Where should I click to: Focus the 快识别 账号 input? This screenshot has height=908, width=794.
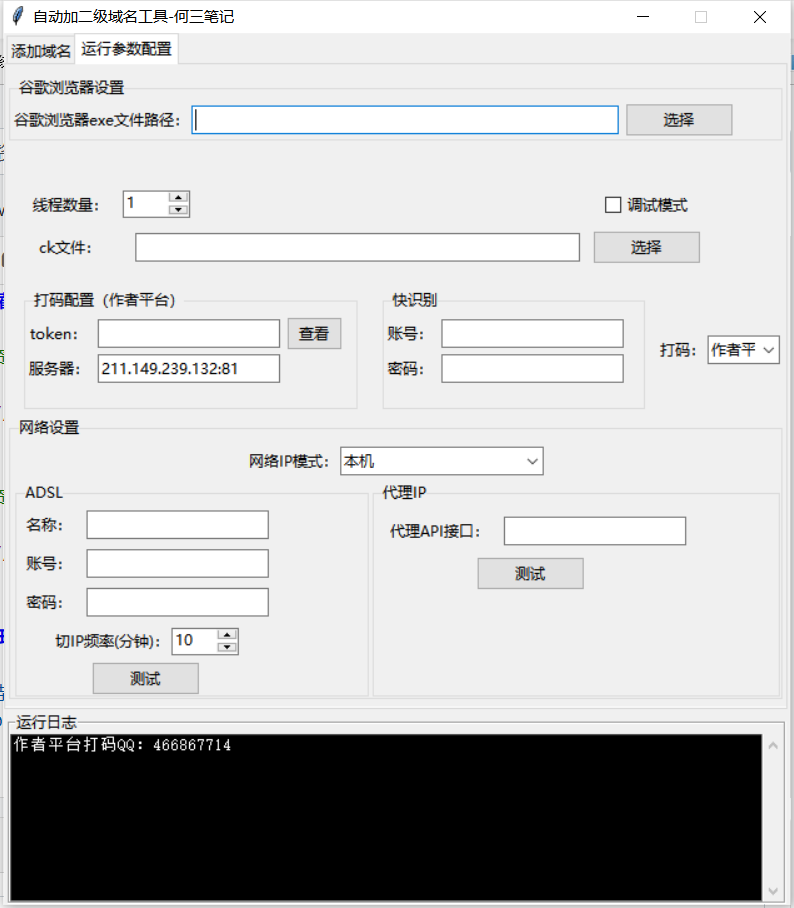[x=532, y=334]
